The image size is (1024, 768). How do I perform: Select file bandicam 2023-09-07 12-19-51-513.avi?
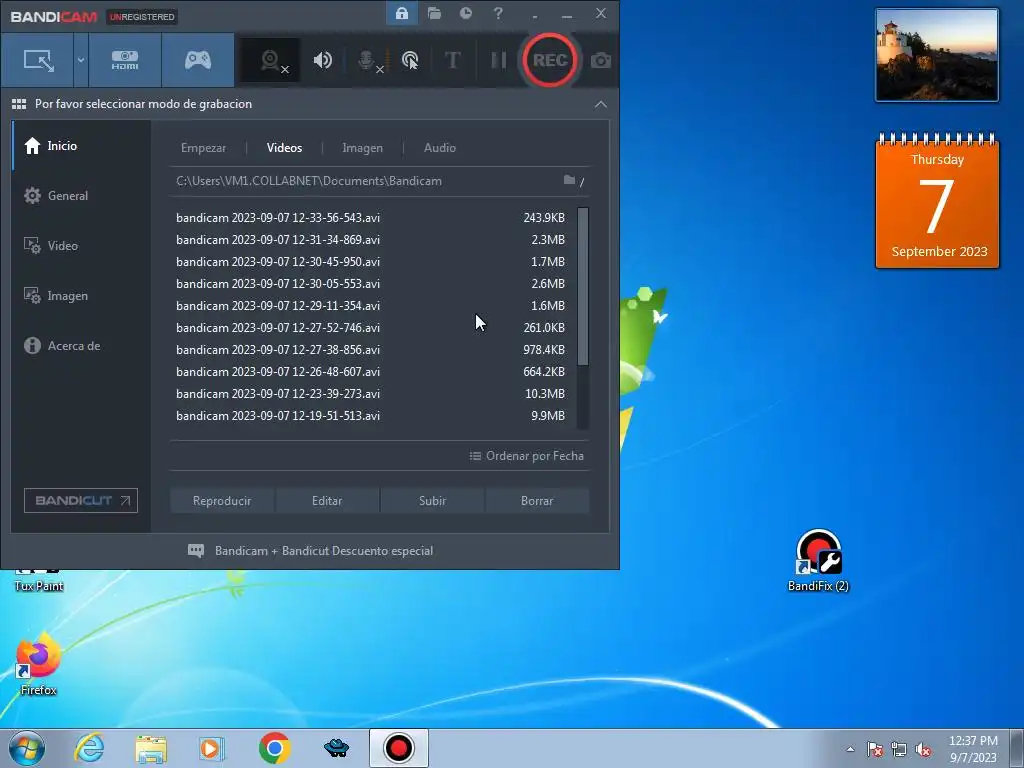pyautogui.click(x=370, y=416)
